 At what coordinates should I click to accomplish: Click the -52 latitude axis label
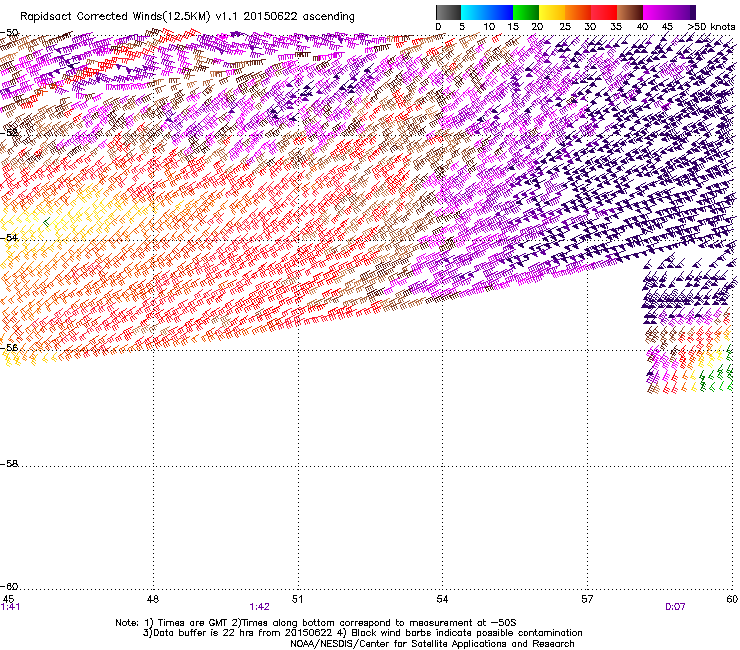pos(9,133)
